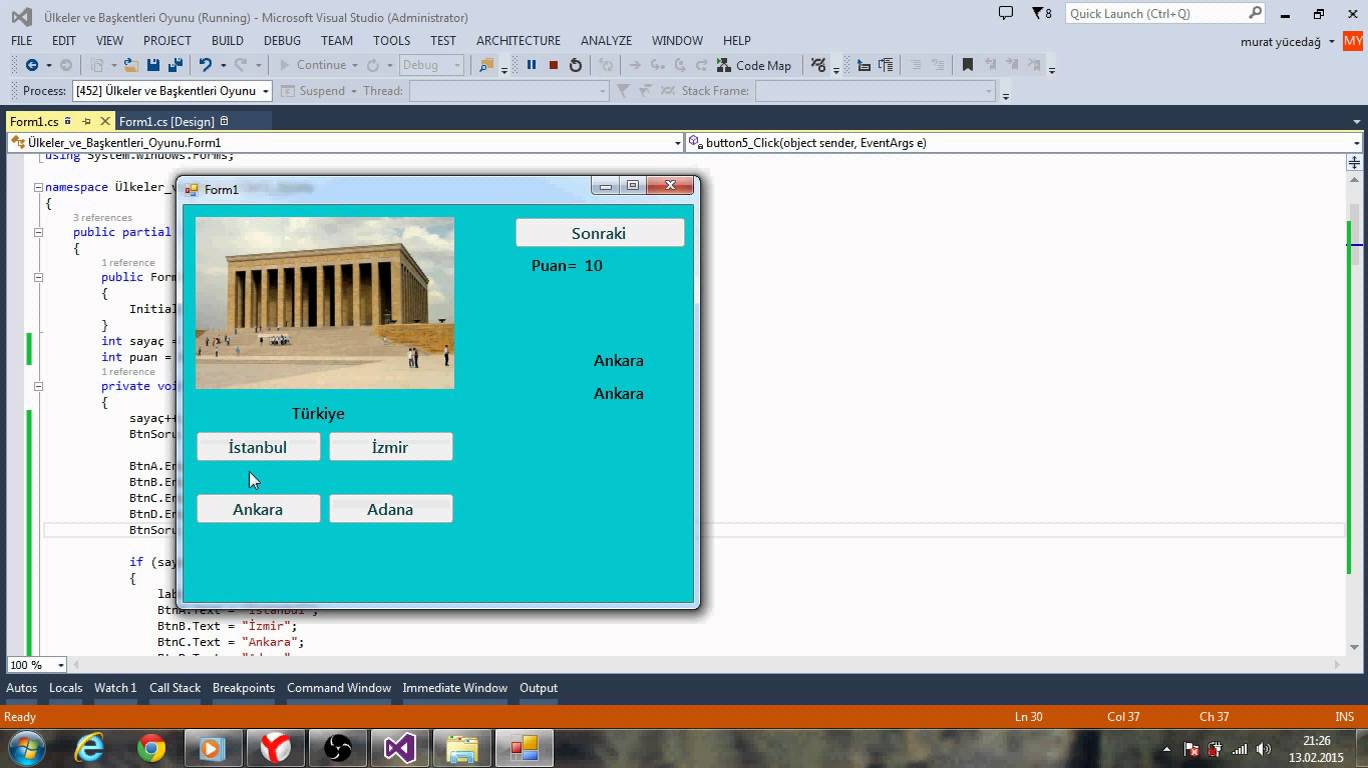
Task: Click the editor horizontal scrollbar track
Action: [x=705, y=665]
